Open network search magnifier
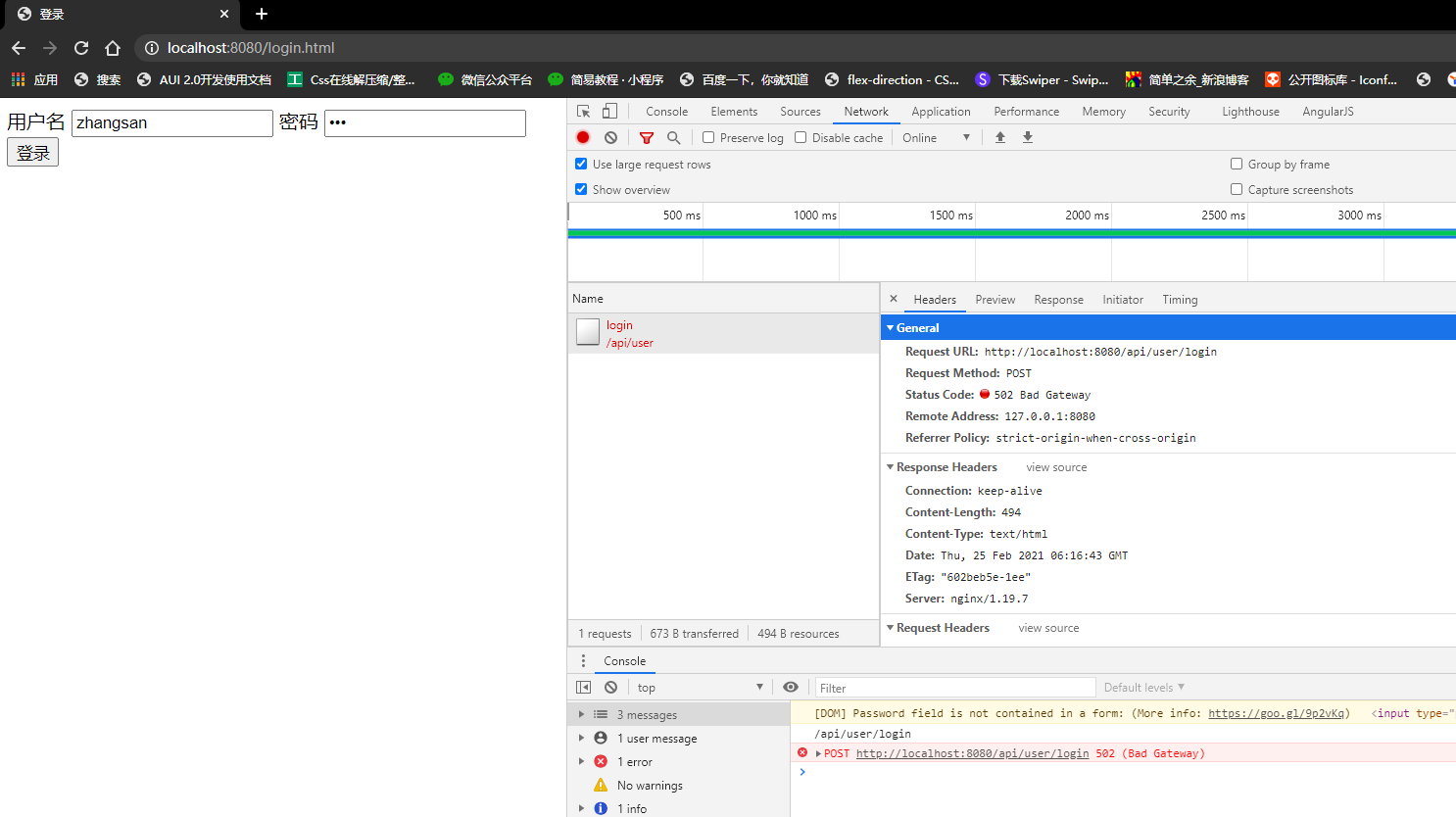This screenshot has width=1456, height=817. pyautogui.click(x=674, y=138)
